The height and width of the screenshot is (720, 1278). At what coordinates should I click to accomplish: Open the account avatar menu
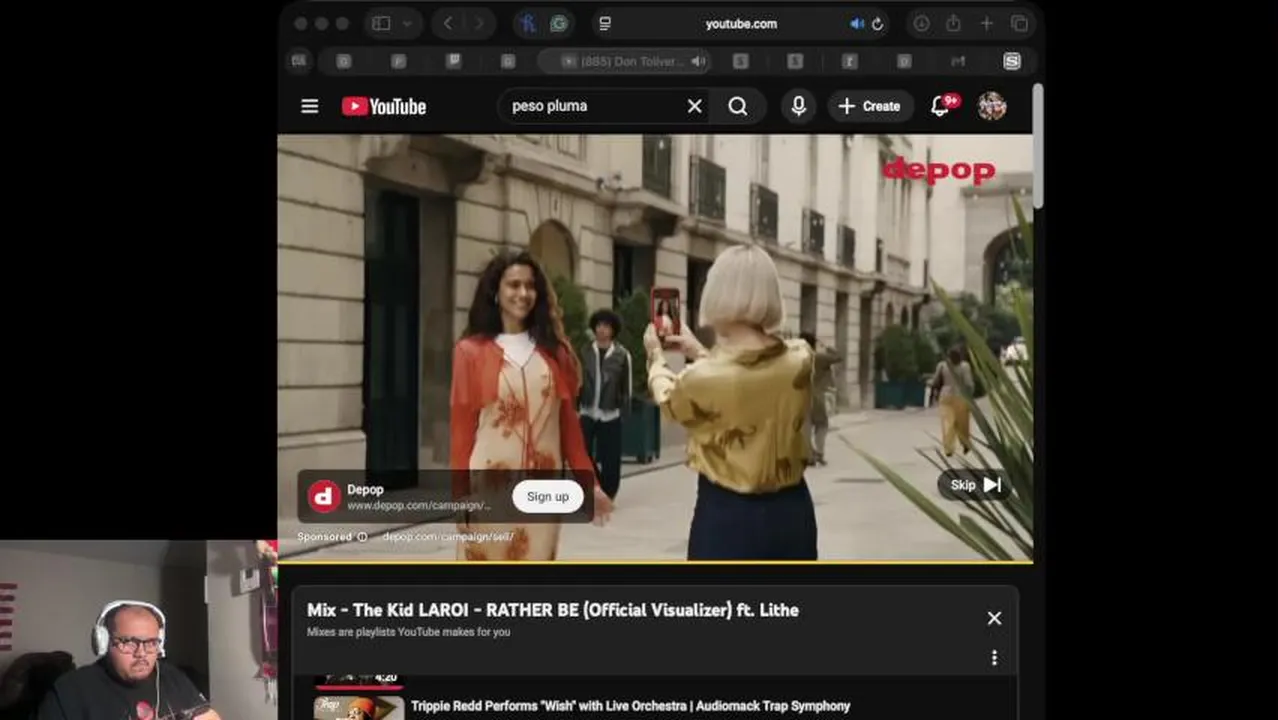point(992,106)
